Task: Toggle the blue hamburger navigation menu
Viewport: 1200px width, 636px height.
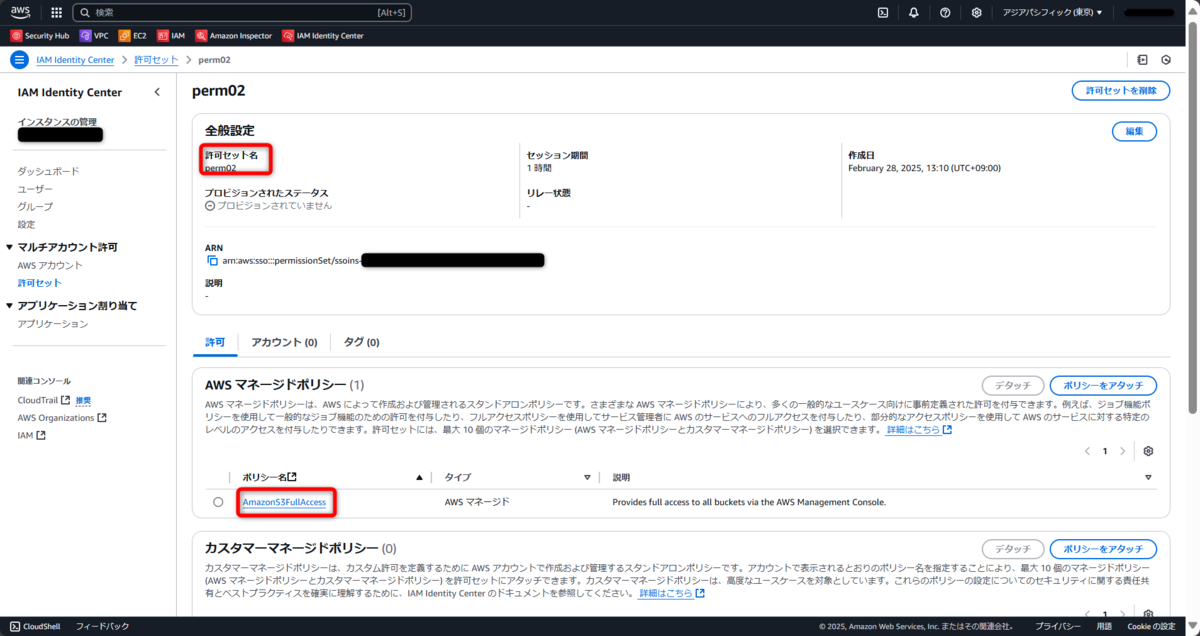Action: pos(19,60)
